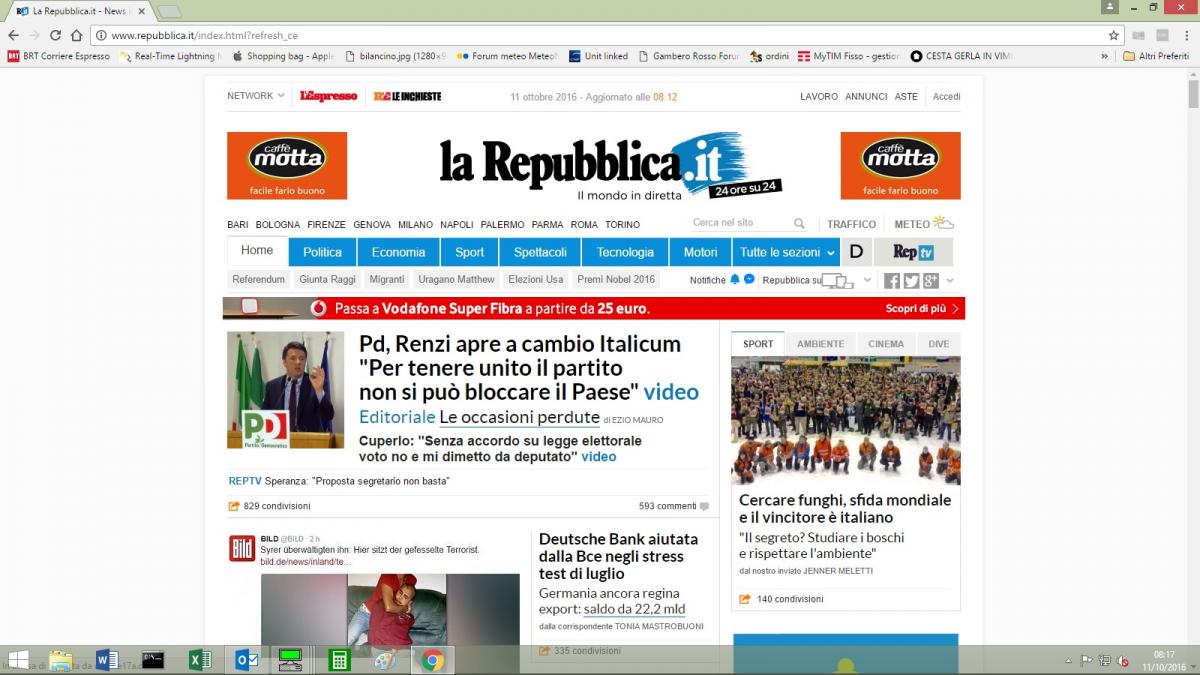This screenshot has height=675, width=1200.
Task: Click the BILD logo in the tweet
Action: point(242,548)
